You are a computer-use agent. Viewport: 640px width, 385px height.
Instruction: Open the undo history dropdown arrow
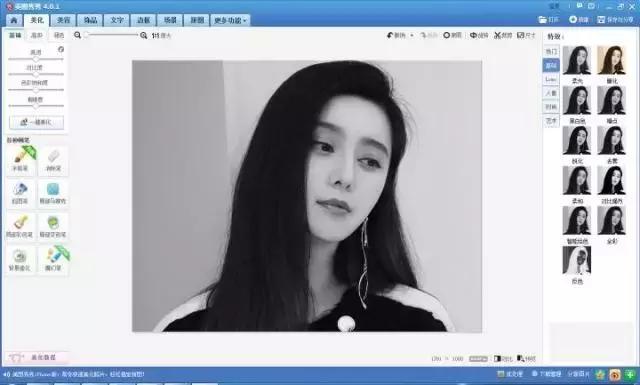point(412,36)
